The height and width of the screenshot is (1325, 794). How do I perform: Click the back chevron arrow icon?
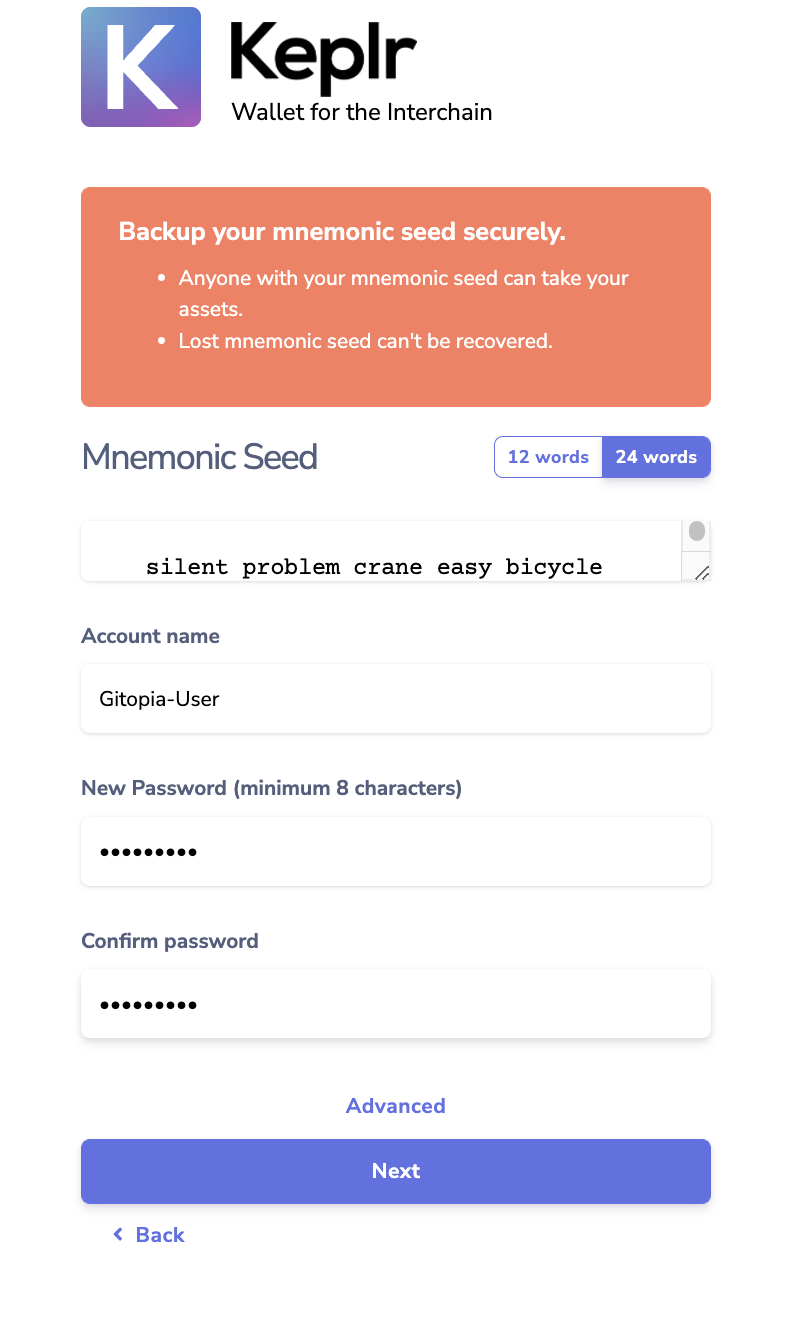[118, 1235]
